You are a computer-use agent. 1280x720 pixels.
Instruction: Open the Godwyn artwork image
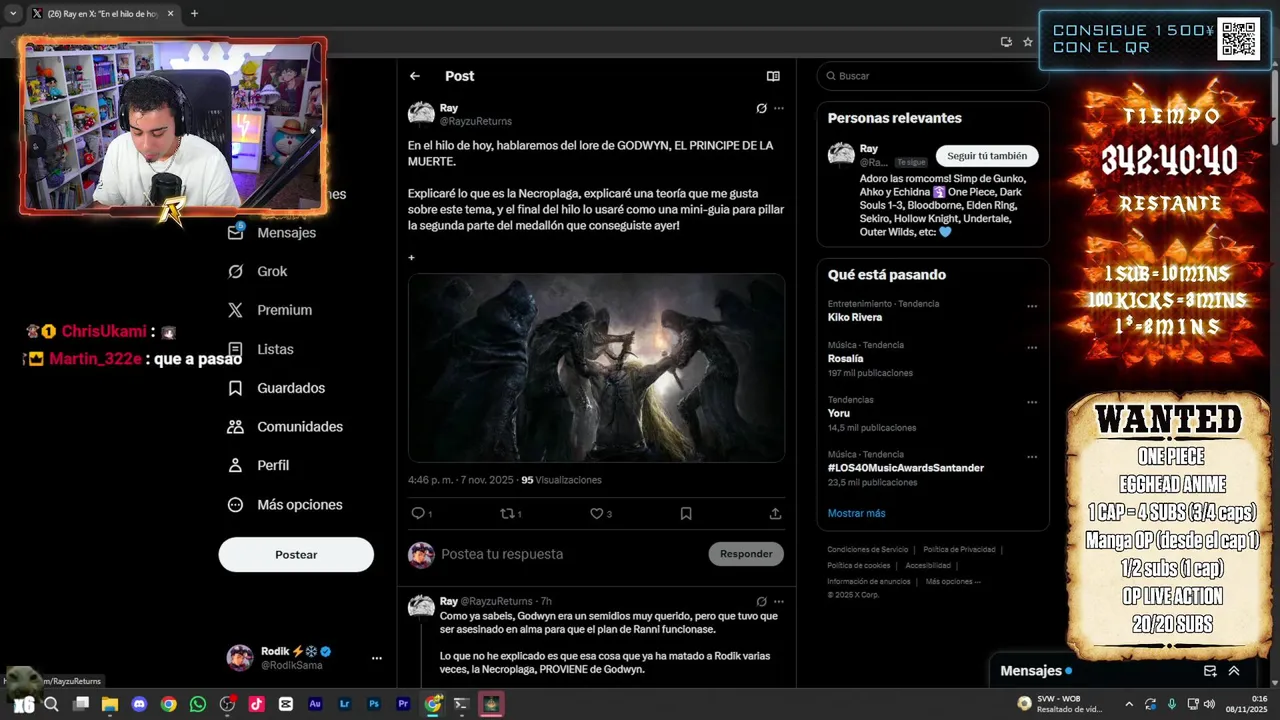(x=596, y=367)
